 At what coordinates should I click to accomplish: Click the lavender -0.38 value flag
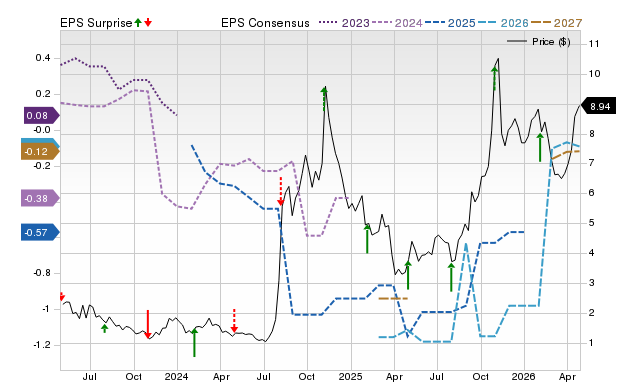point(40,198)
